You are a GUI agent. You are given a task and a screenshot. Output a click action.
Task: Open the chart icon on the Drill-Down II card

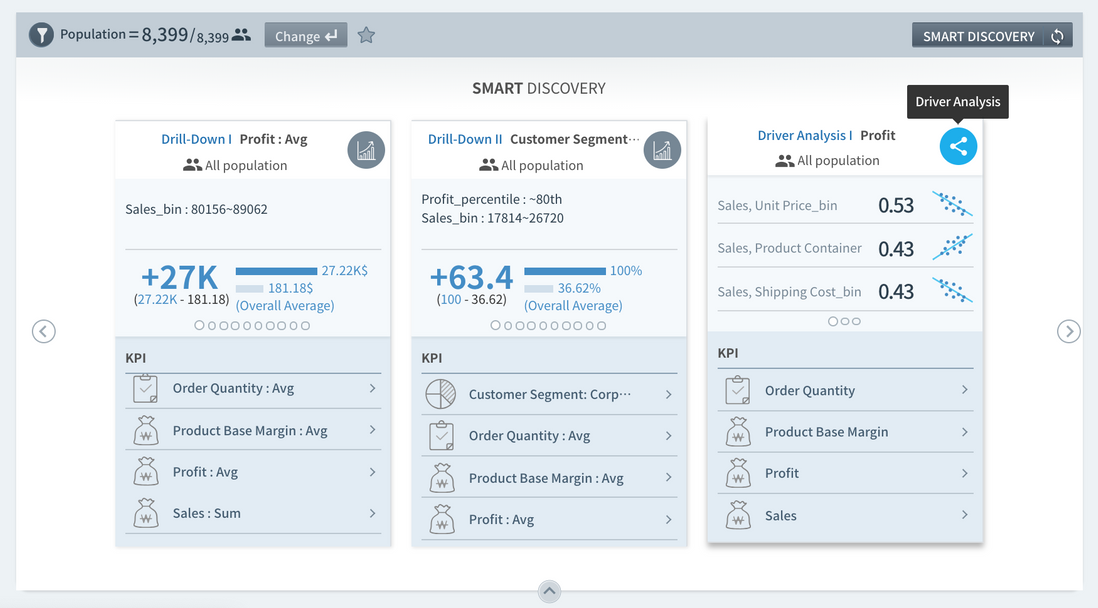662,150
